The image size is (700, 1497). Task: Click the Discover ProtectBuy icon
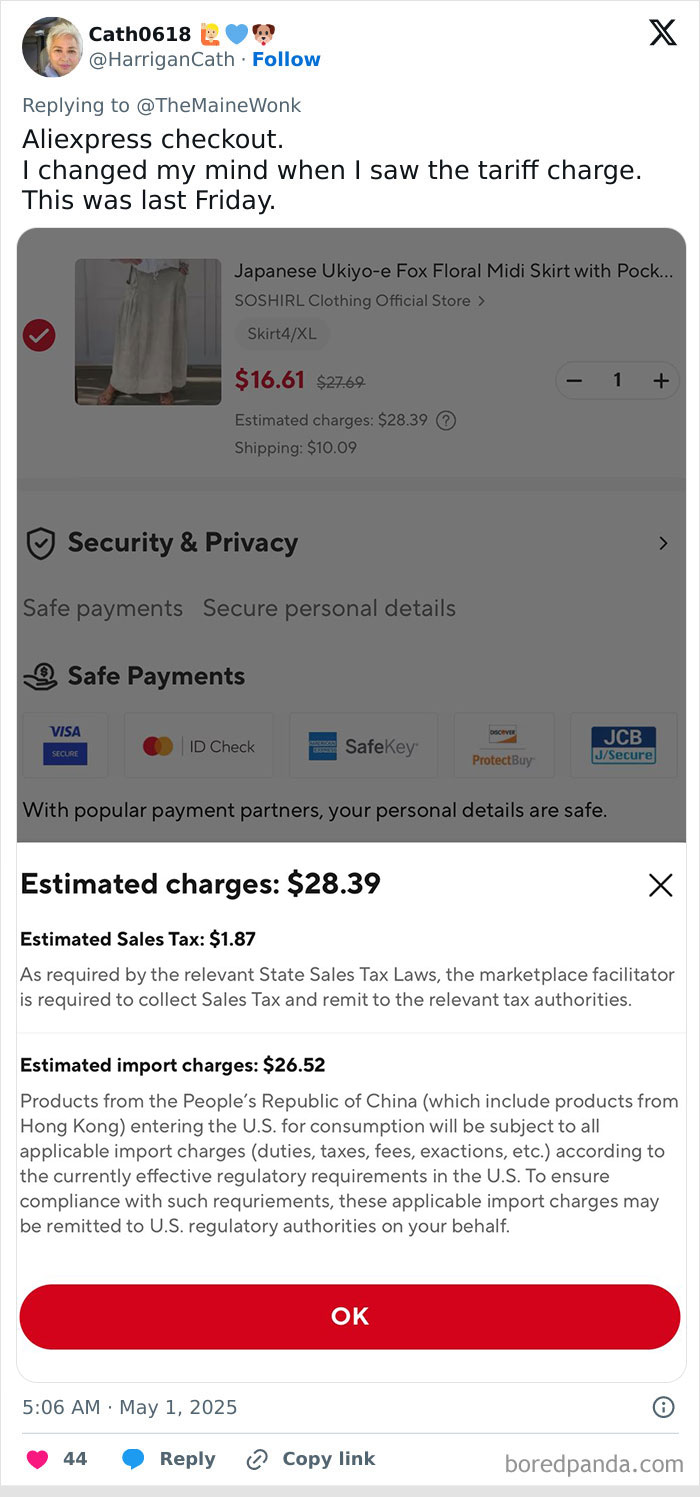coord(504,745)
